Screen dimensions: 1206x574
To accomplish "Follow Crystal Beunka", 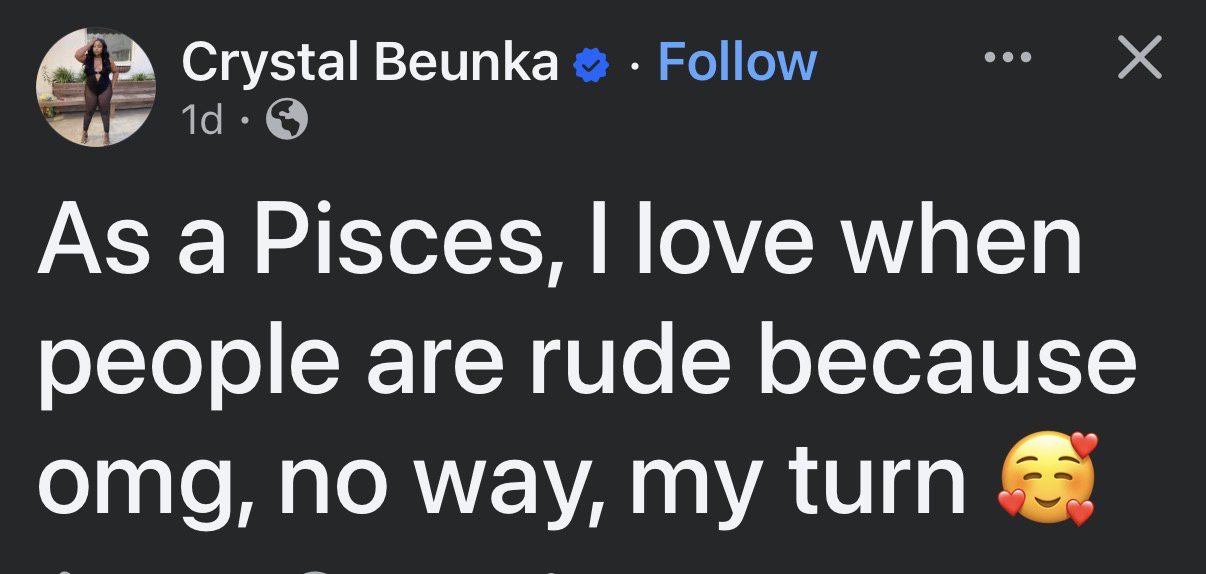I will [737, 62].
